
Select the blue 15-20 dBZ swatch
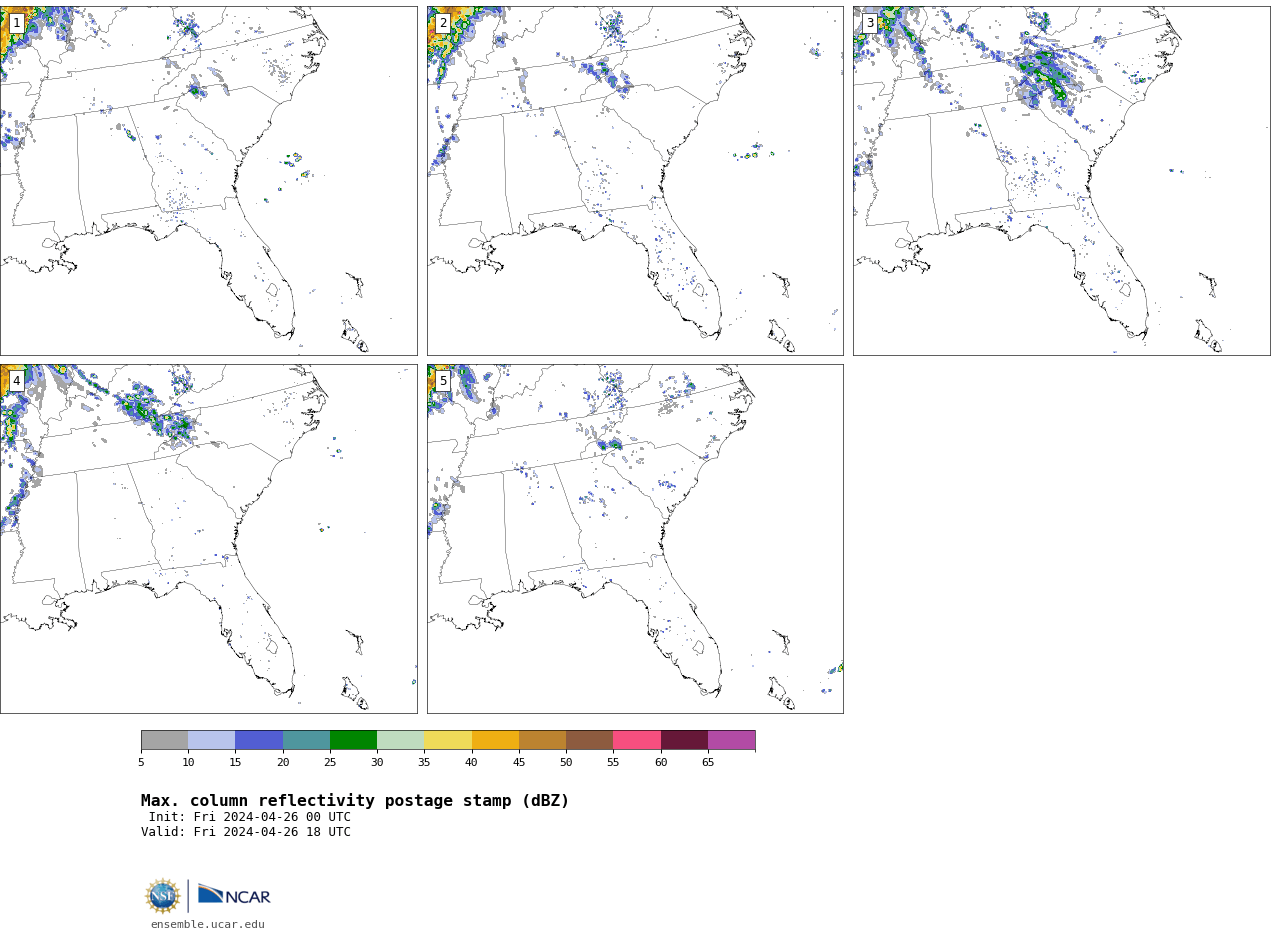259,740
